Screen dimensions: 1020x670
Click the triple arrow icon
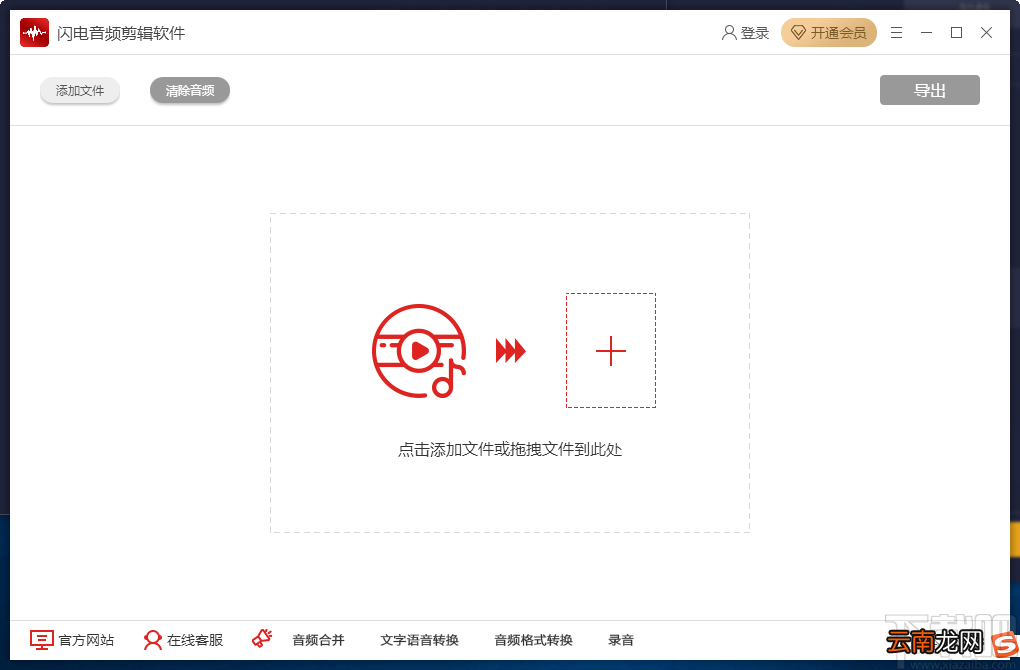(511, 351)
